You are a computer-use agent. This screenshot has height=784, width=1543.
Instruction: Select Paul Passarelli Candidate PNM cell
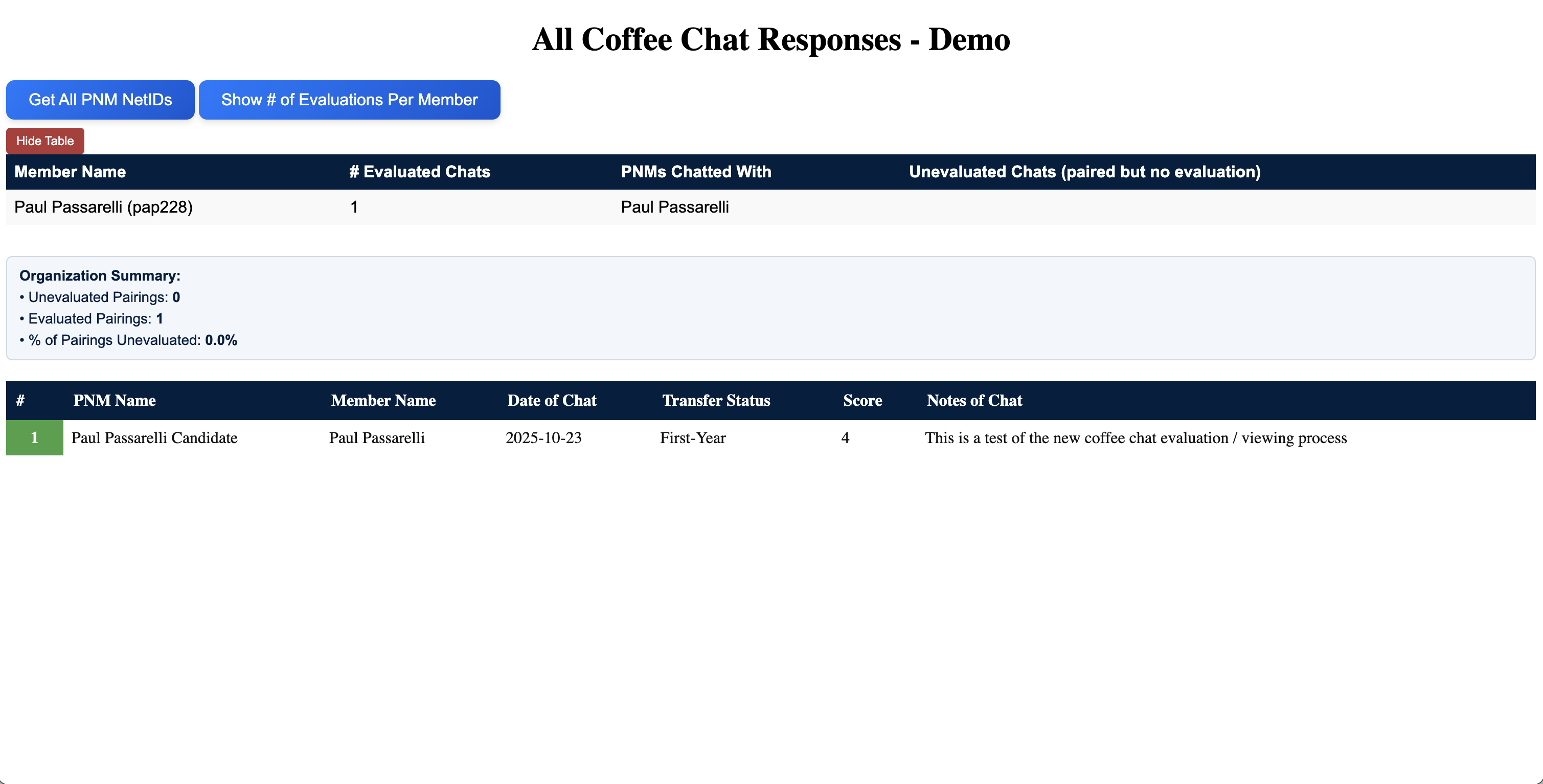(x=154, y=438)
